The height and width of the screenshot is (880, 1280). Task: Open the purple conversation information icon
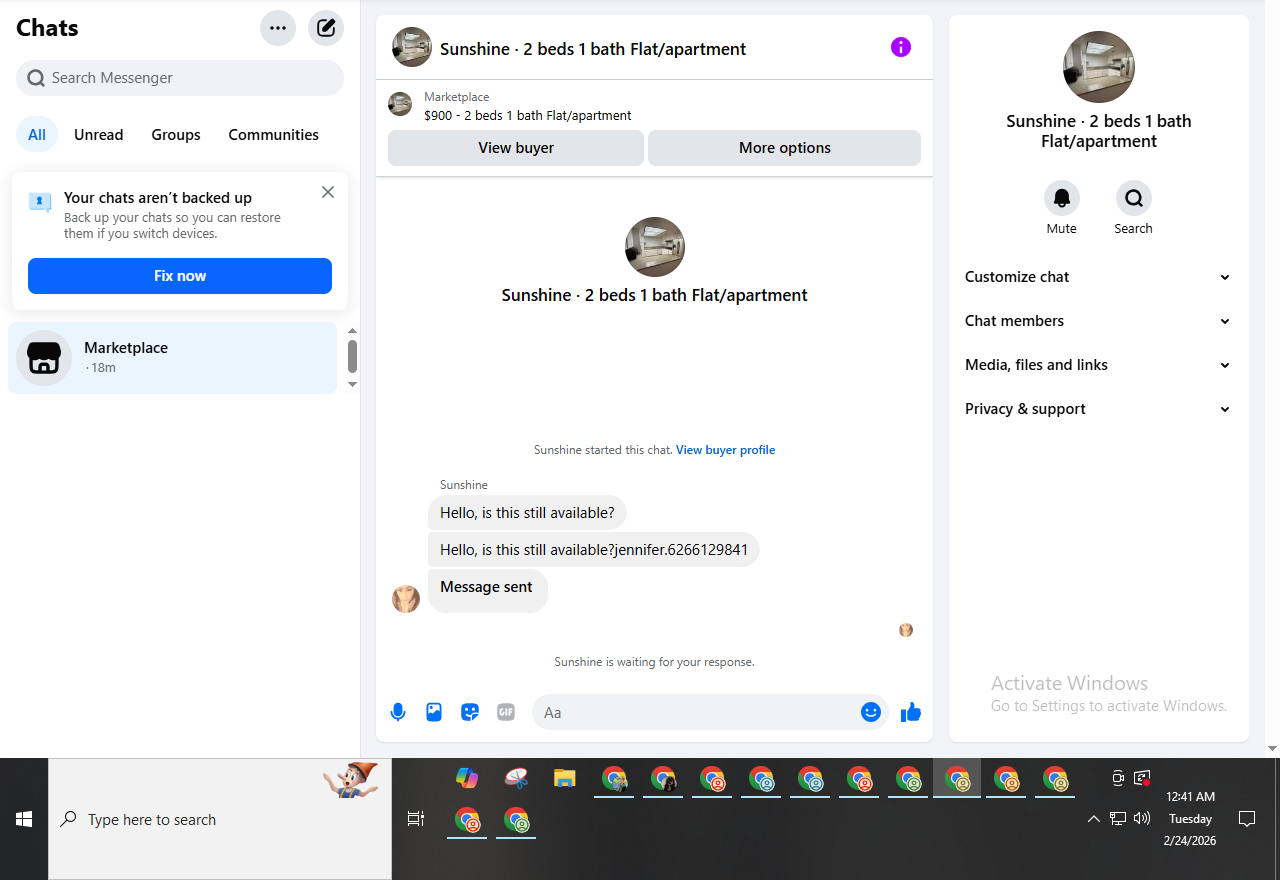coord(901,47)
